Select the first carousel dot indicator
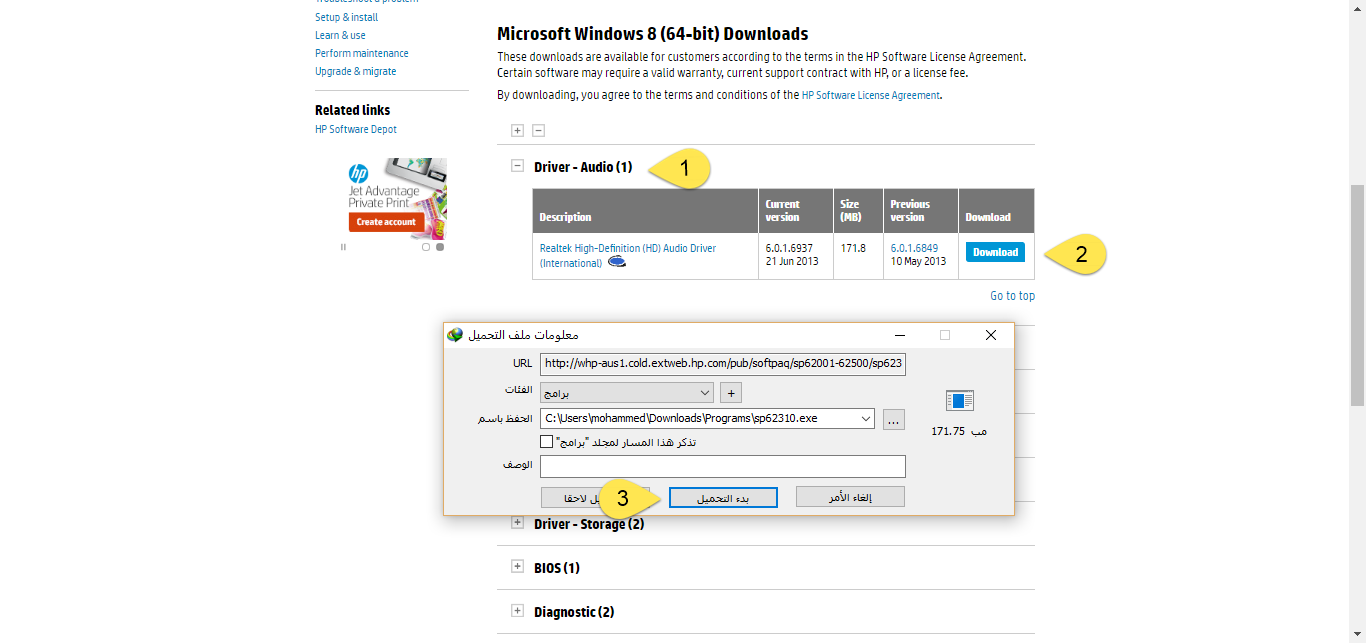Screen dimensions: 1366x643 pos(426,247)
